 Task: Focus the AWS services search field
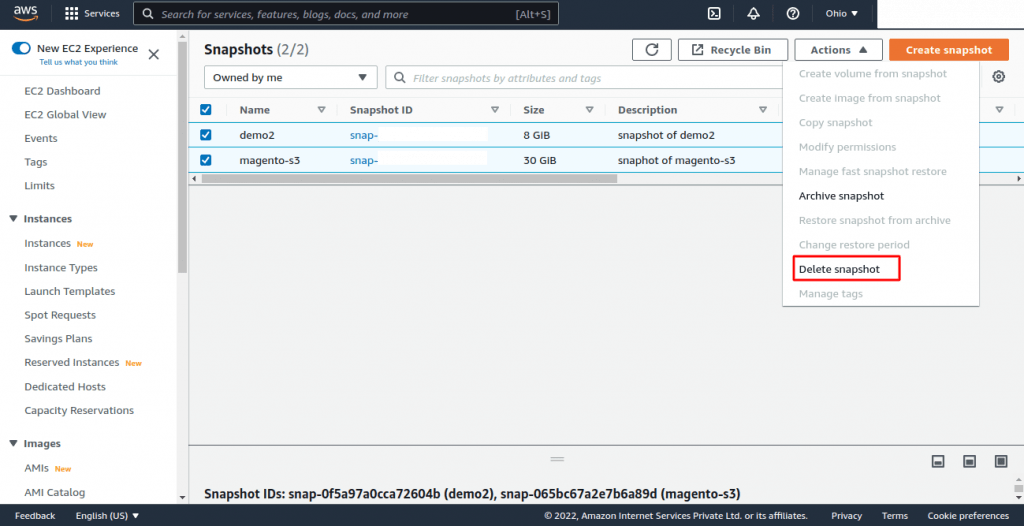346,14
